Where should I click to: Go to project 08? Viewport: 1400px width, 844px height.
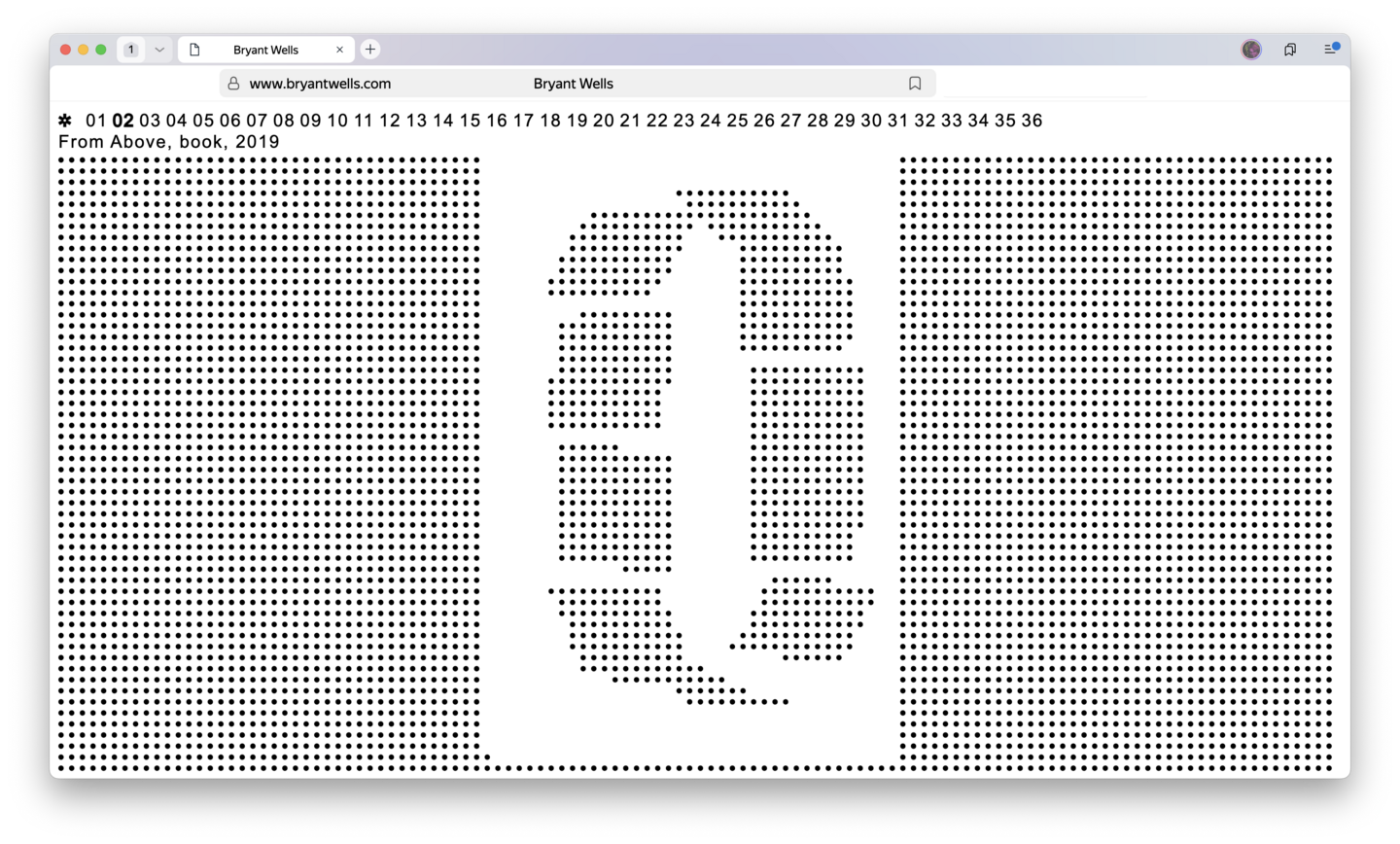[284, 121]
